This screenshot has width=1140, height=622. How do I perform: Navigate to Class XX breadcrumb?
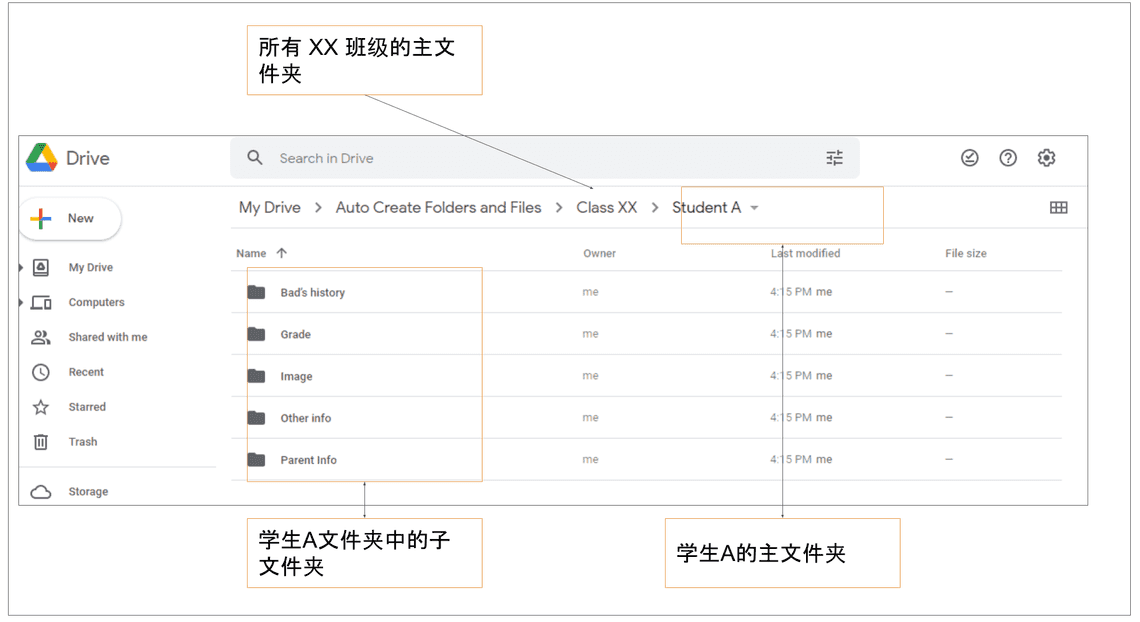pyautogui.click(x=606, y=208)
